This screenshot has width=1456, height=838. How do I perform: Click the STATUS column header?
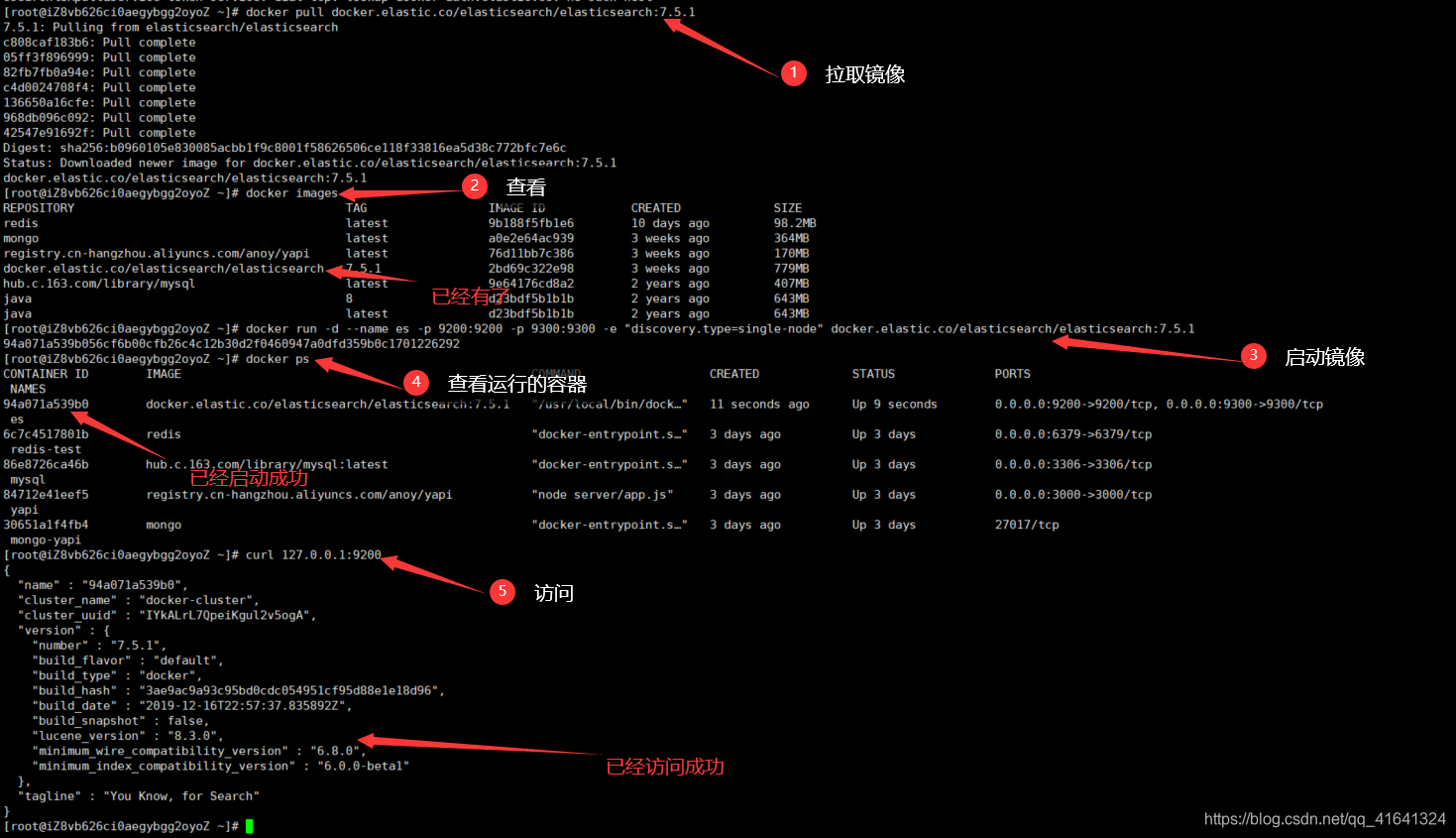point(873,374)
